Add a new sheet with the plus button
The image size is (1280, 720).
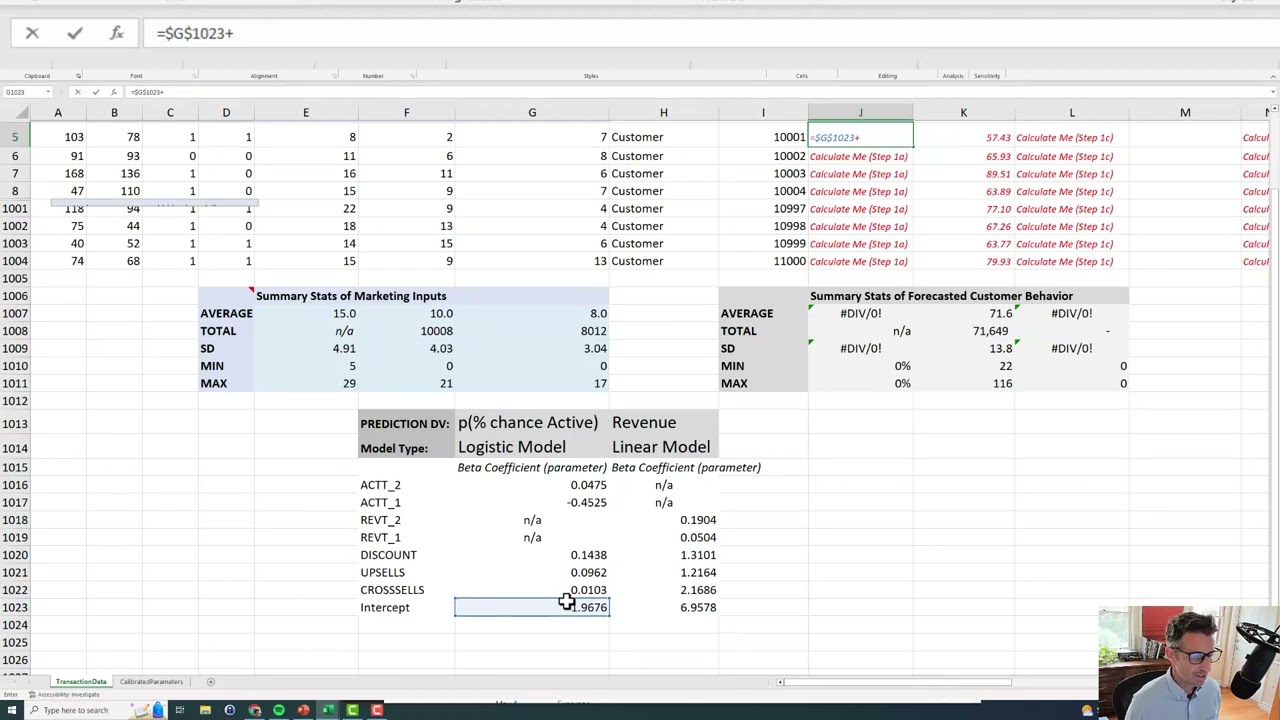[210, 682]
